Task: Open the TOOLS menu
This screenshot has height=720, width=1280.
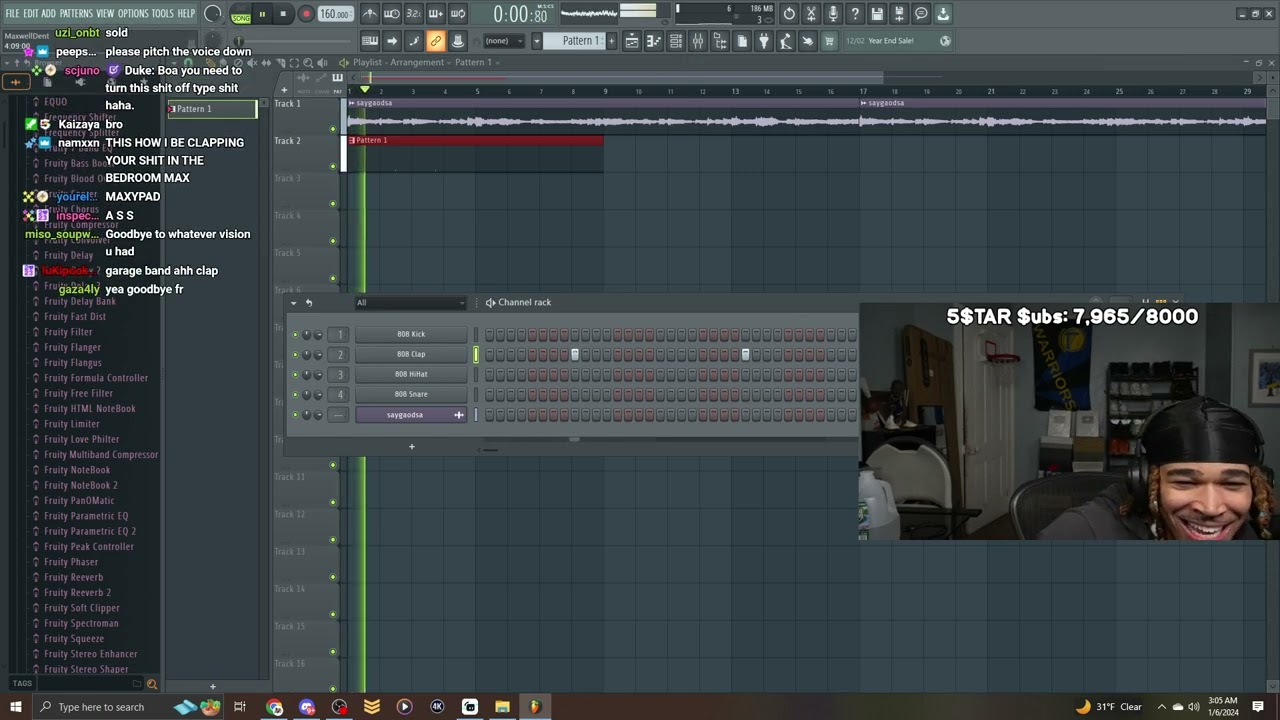Action: click(x=162, y=14)
